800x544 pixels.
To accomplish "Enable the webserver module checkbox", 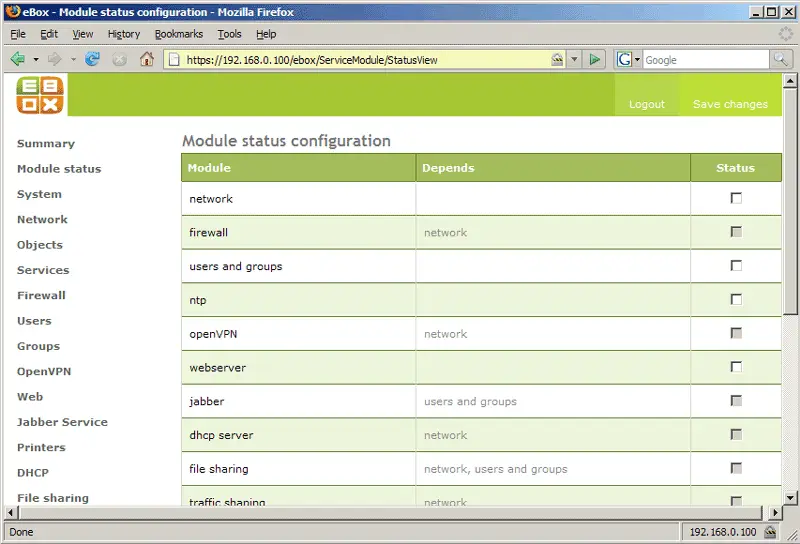I will click(x=736, y=366).
